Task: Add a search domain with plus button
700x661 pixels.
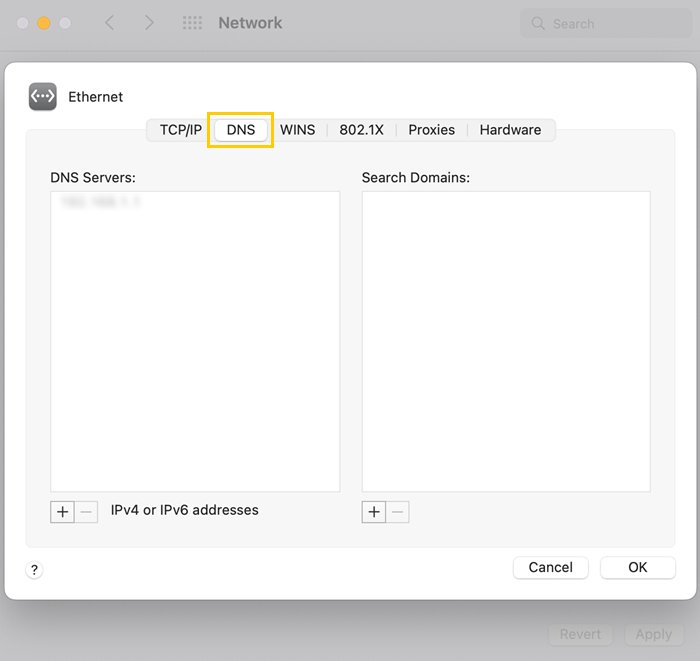Action: pos(374,512)
